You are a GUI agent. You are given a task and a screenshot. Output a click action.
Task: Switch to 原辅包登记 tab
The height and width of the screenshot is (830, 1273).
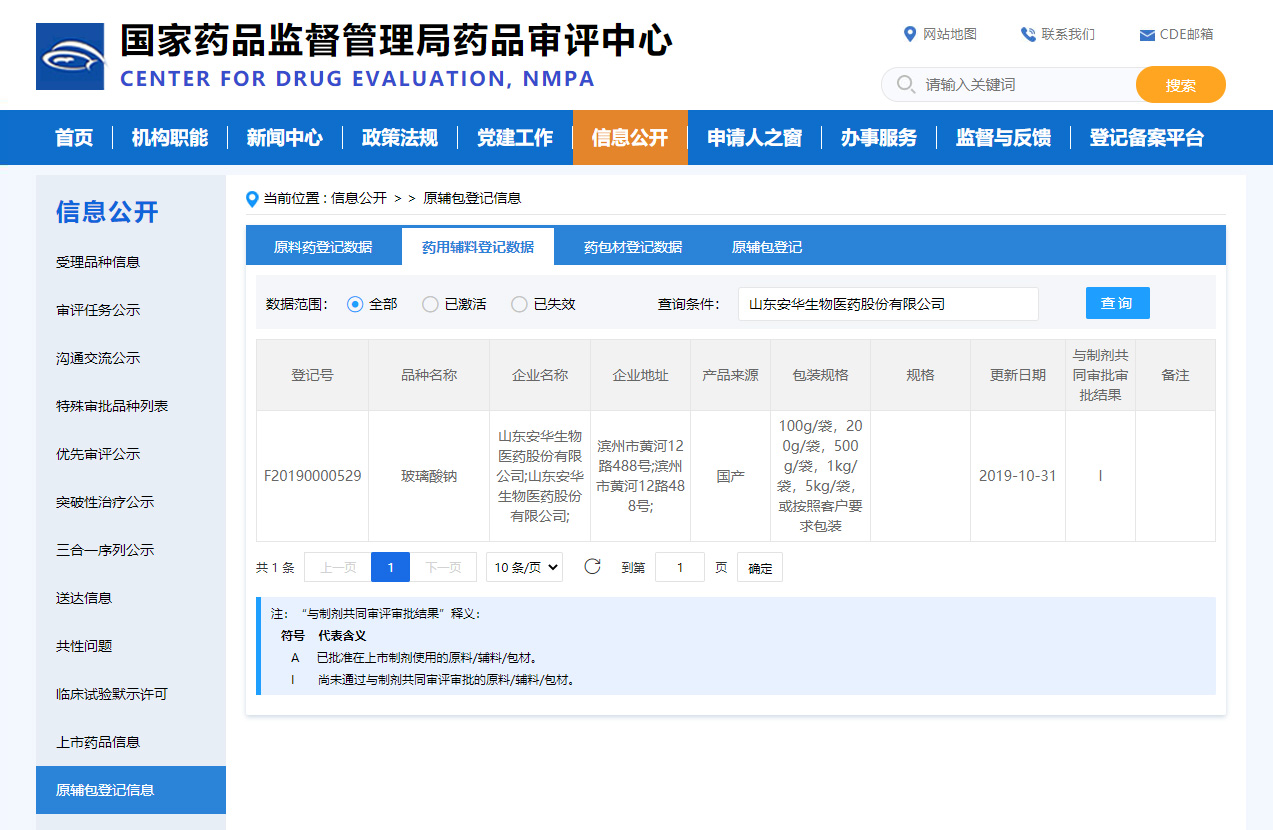[767, 247]
